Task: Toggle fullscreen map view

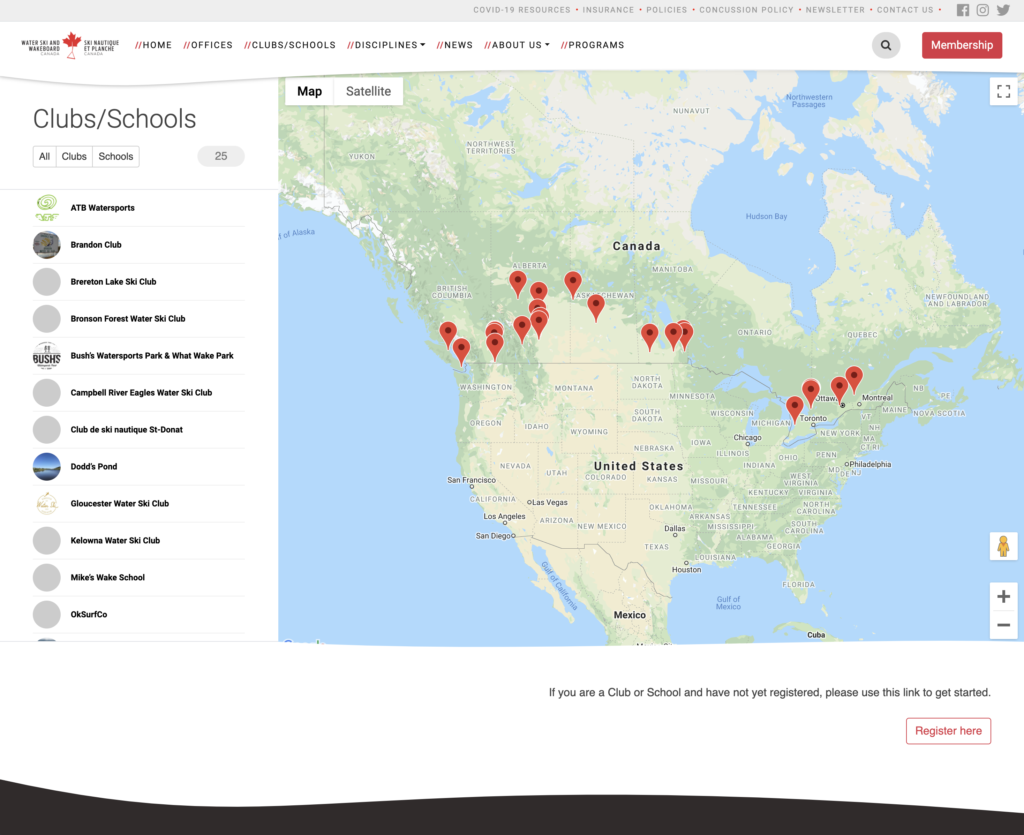Action: tap(1004, 91)
